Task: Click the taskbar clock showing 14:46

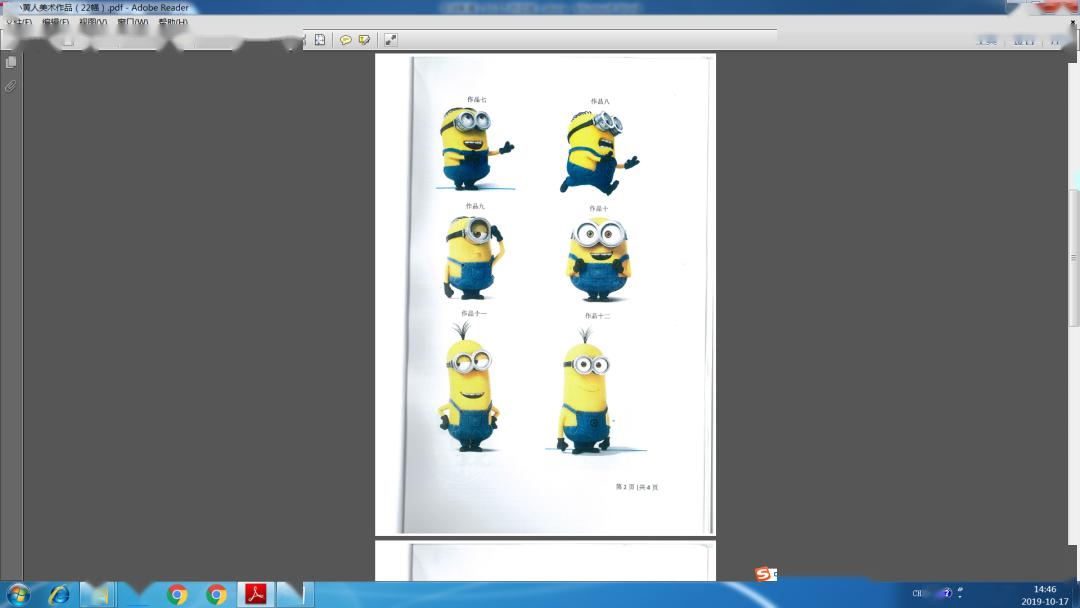Action: 1044,595
